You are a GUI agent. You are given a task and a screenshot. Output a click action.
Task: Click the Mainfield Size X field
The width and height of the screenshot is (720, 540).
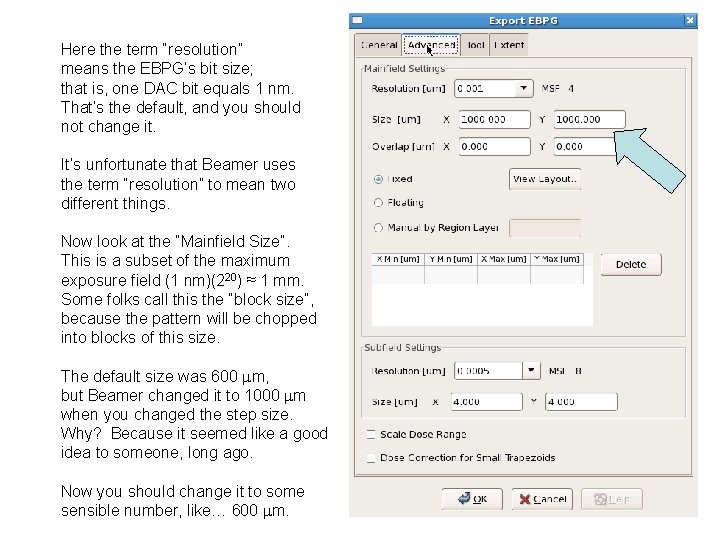[494, 119]
